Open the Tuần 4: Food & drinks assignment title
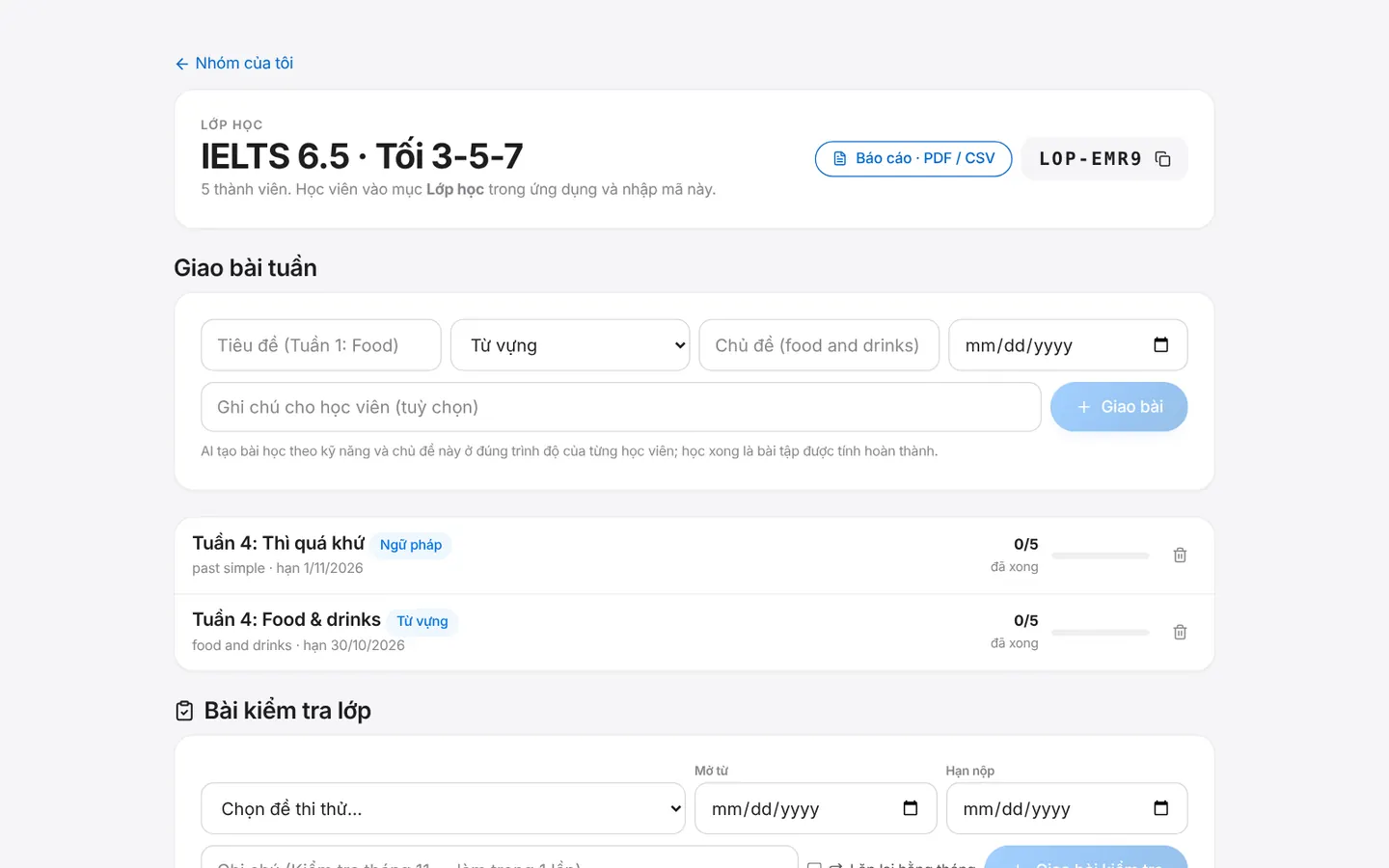This screenshot has height=868, width=1389. point(286,619)
